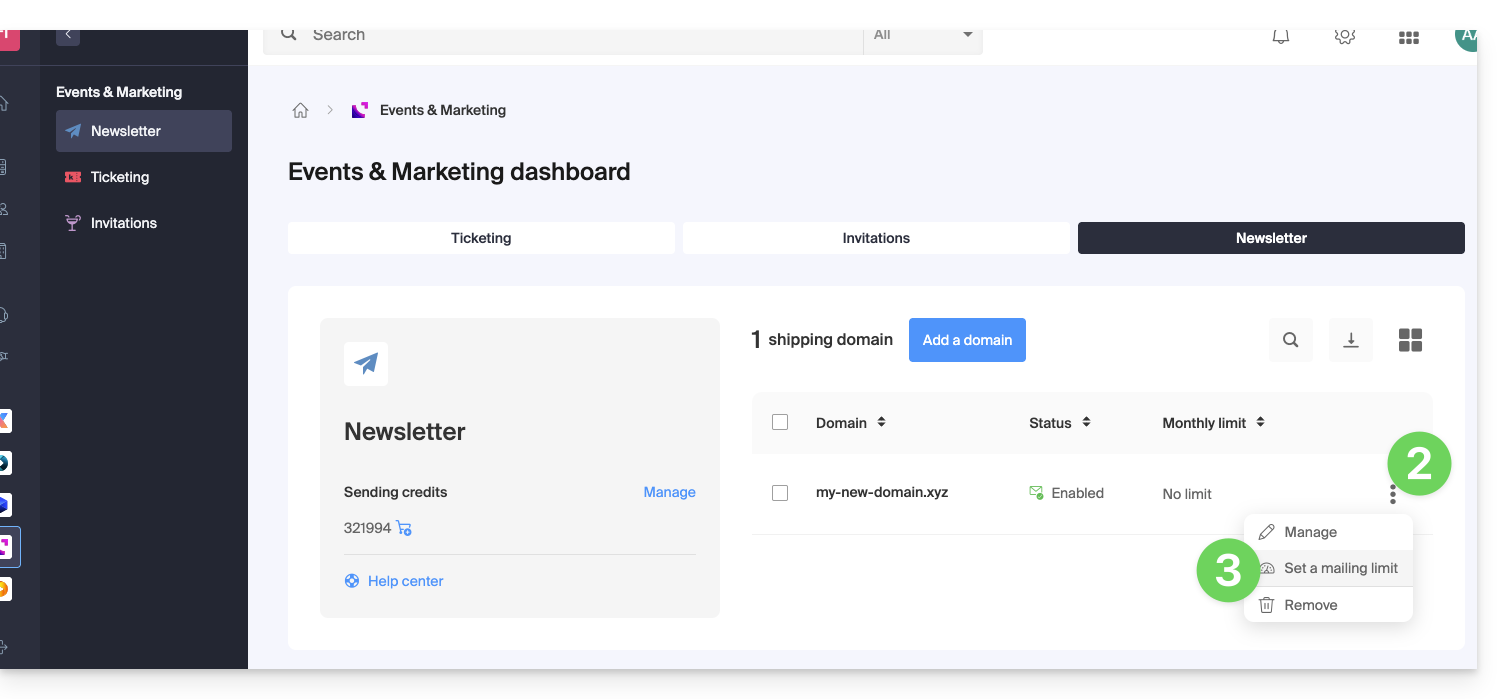This screenshot has width=1507, height=699.
Task: Click the notifications bell icon
Action: (1280, 37)
